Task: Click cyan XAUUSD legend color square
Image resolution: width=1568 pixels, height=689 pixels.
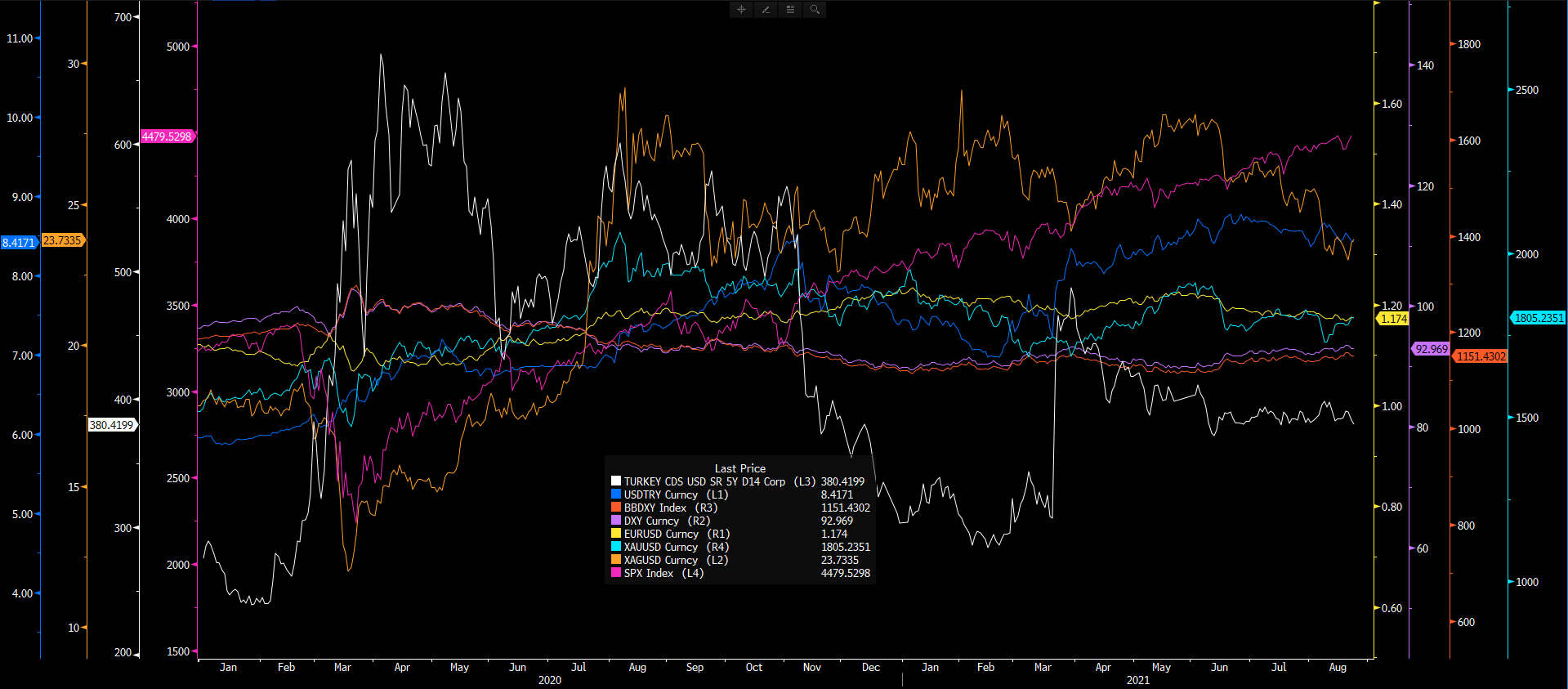Action: [x=616, y=547]
